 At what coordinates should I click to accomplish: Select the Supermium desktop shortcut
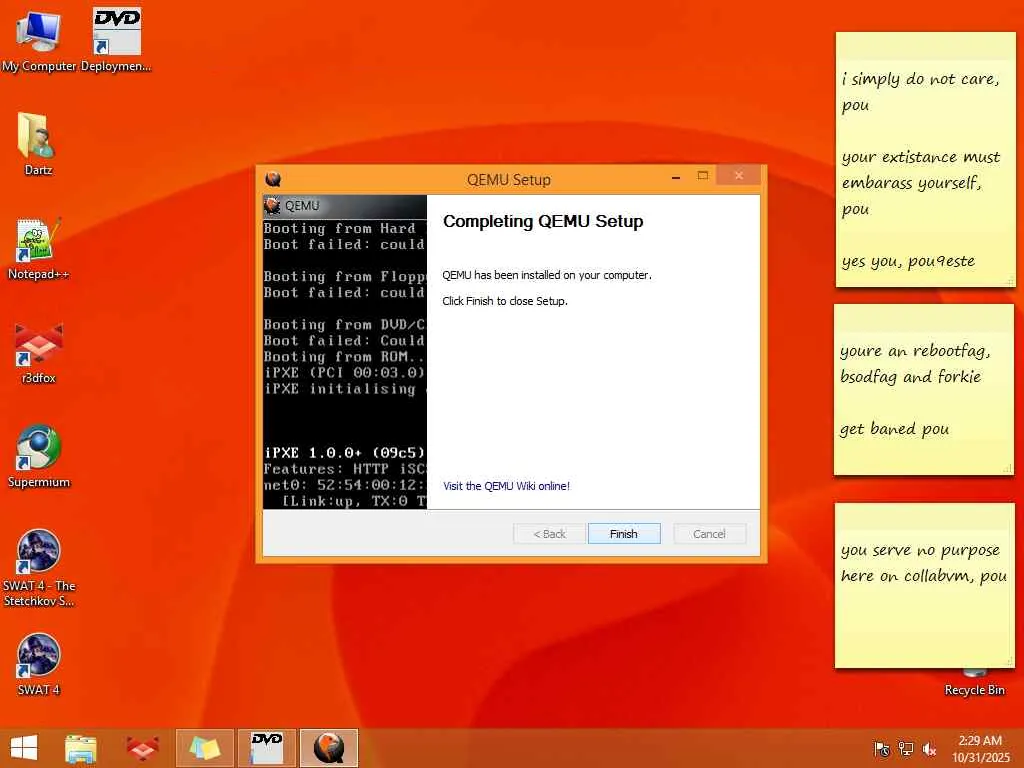(x=39, y=456)
